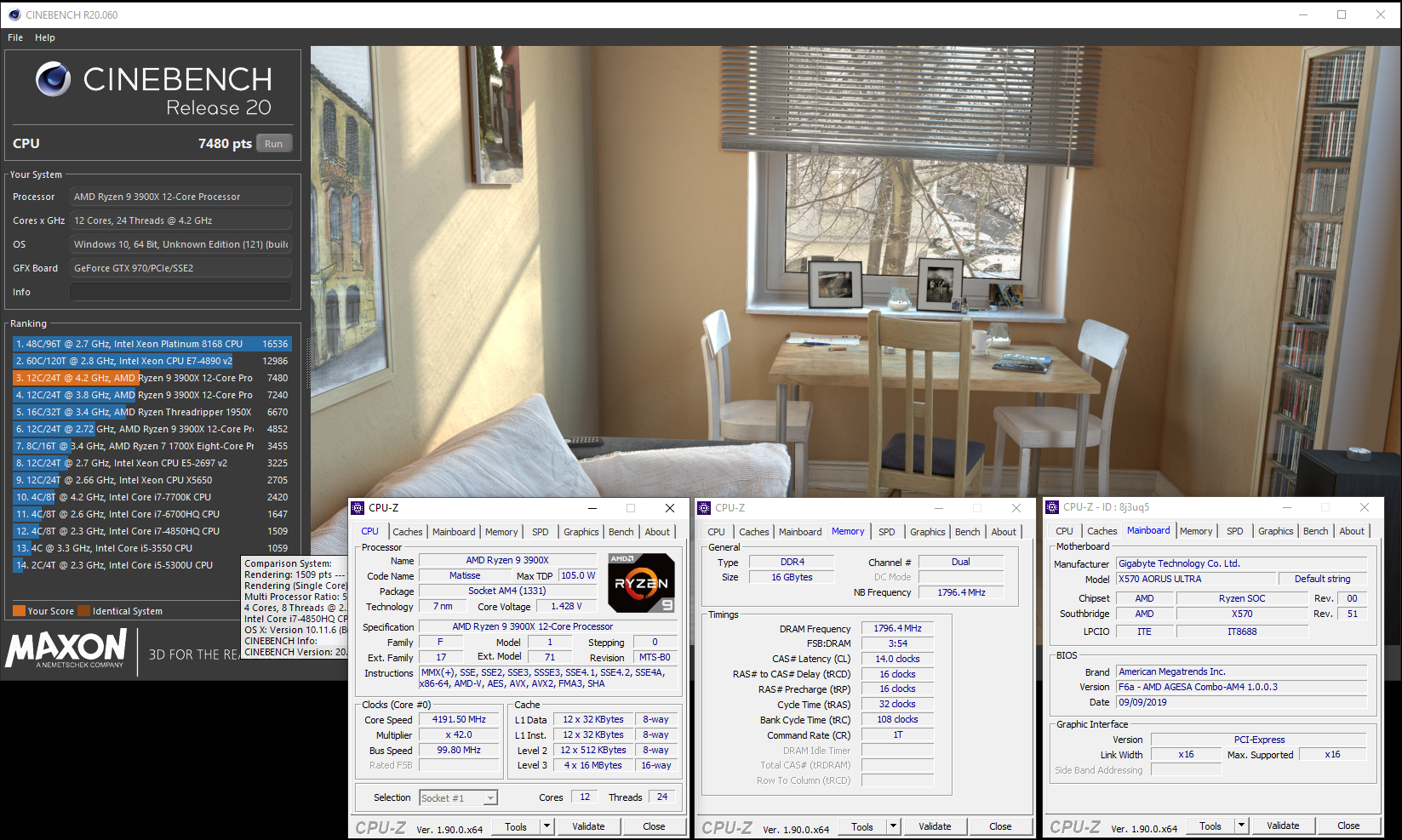Select ranking row Ryzen 7 1700X Eight-Core

coord(152,446)
